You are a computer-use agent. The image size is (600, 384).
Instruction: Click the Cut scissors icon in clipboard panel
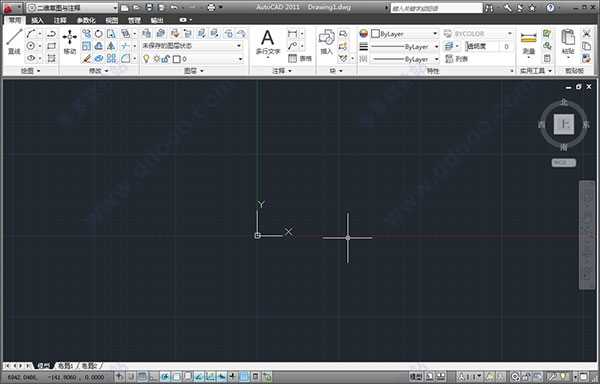(586, 34)
